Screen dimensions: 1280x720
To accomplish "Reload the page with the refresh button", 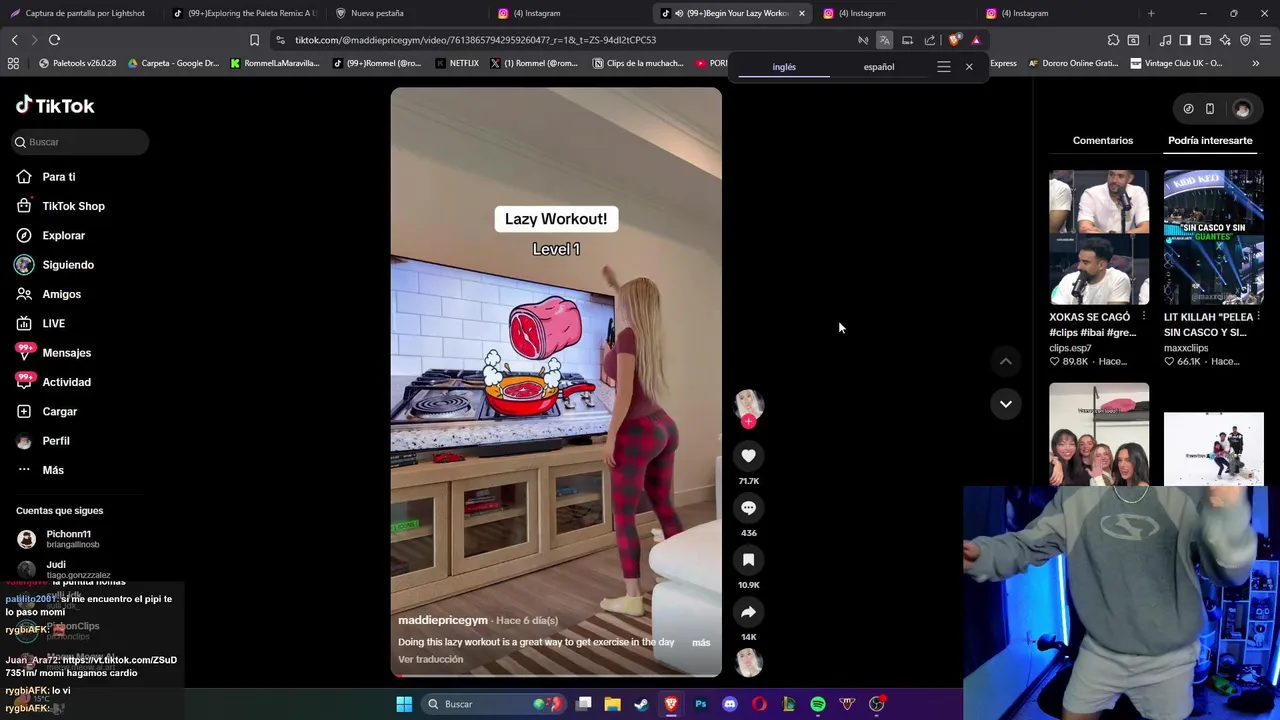I will click(x=54, y=40).
